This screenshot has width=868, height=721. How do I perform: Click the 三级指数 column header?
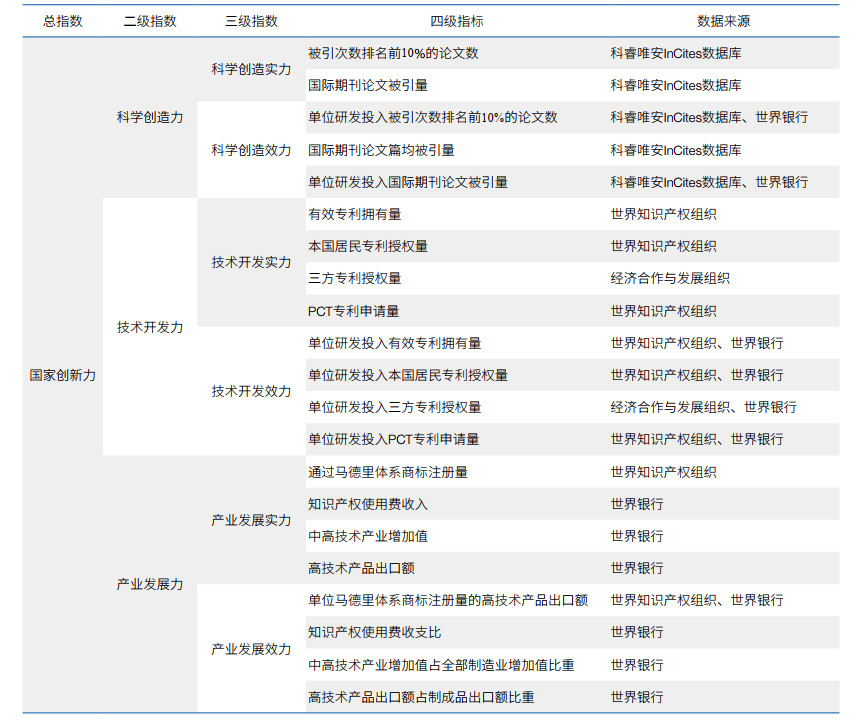(251, 22)
